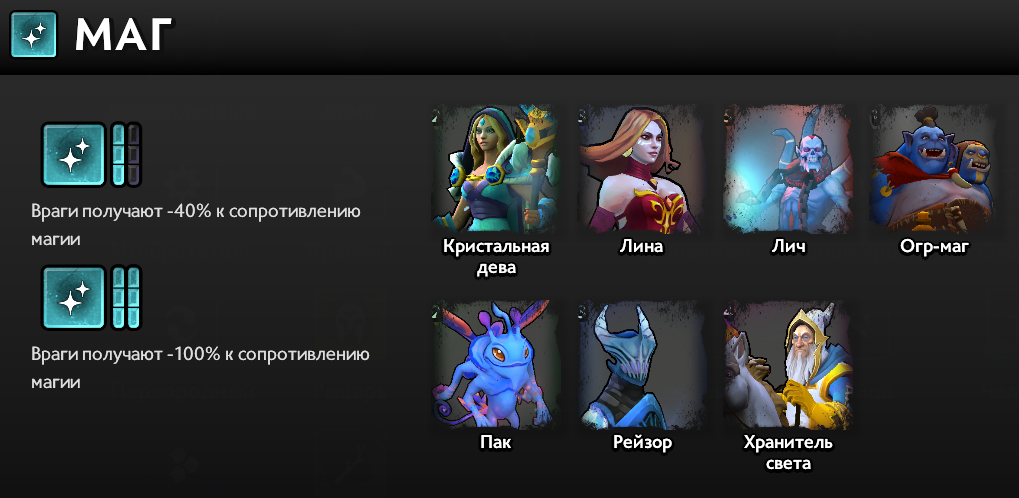Click the half-filled tier bars next to the first Mage icon
Screen dimensions: 1019x498
(125, 155)
